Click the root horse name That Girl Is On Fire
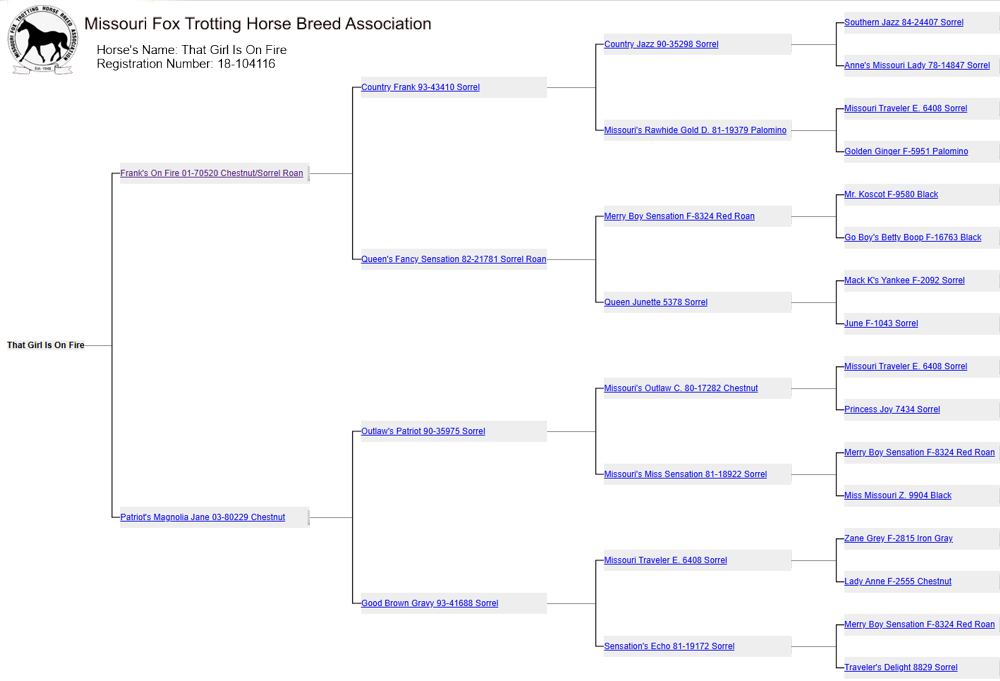The height and width of the screenshot is (681, 1000). (x=46, y=345)
